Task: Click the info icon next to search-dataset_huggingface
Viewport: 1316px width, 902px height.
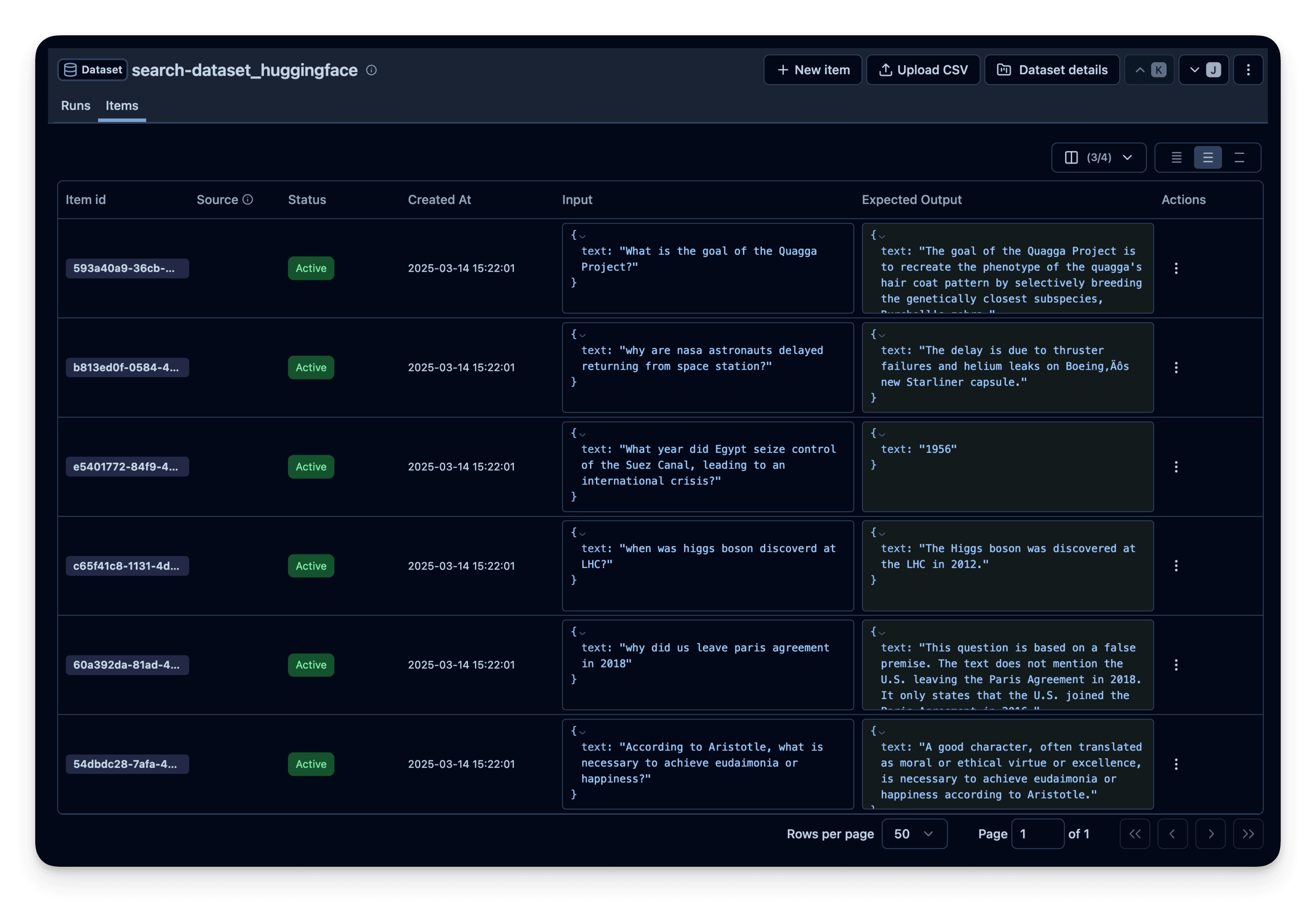Action: pyautogui.click(x=372, y=70)
